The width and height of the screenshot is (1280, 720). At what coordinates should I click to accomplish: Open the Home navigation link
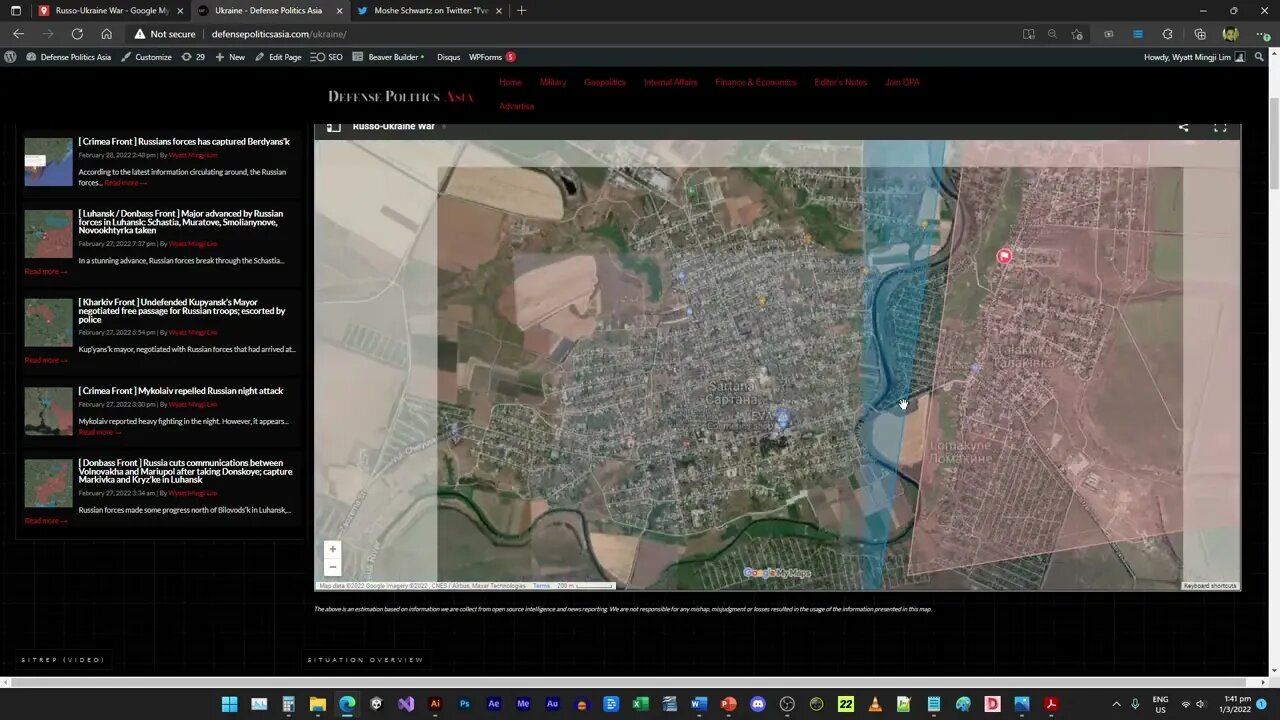point(510,82)
